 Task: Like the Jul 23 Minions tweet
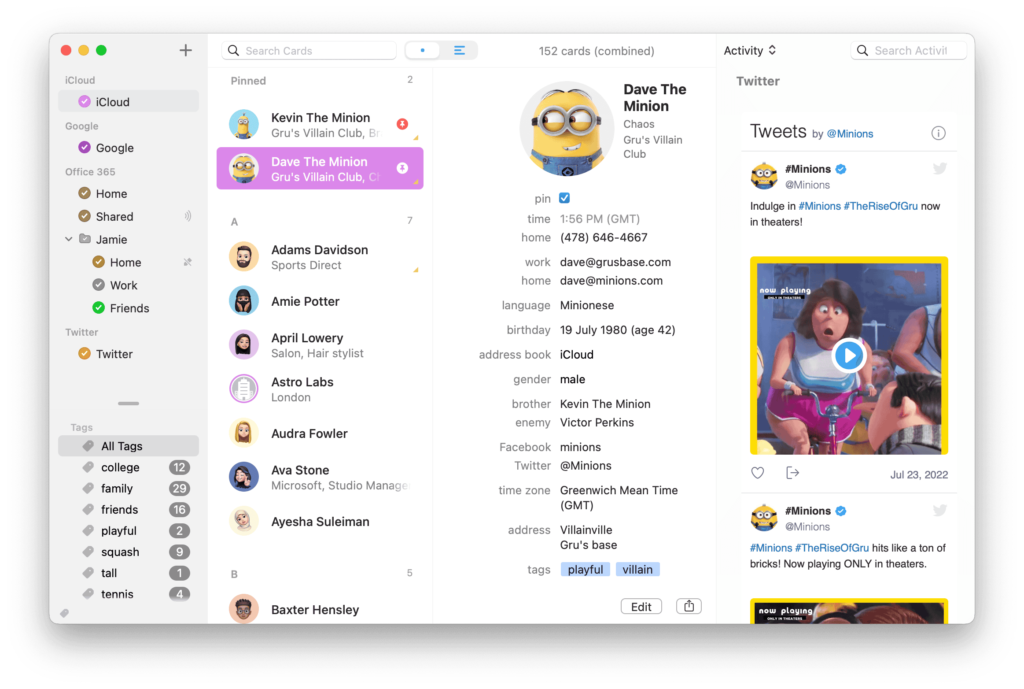[757, 473]
